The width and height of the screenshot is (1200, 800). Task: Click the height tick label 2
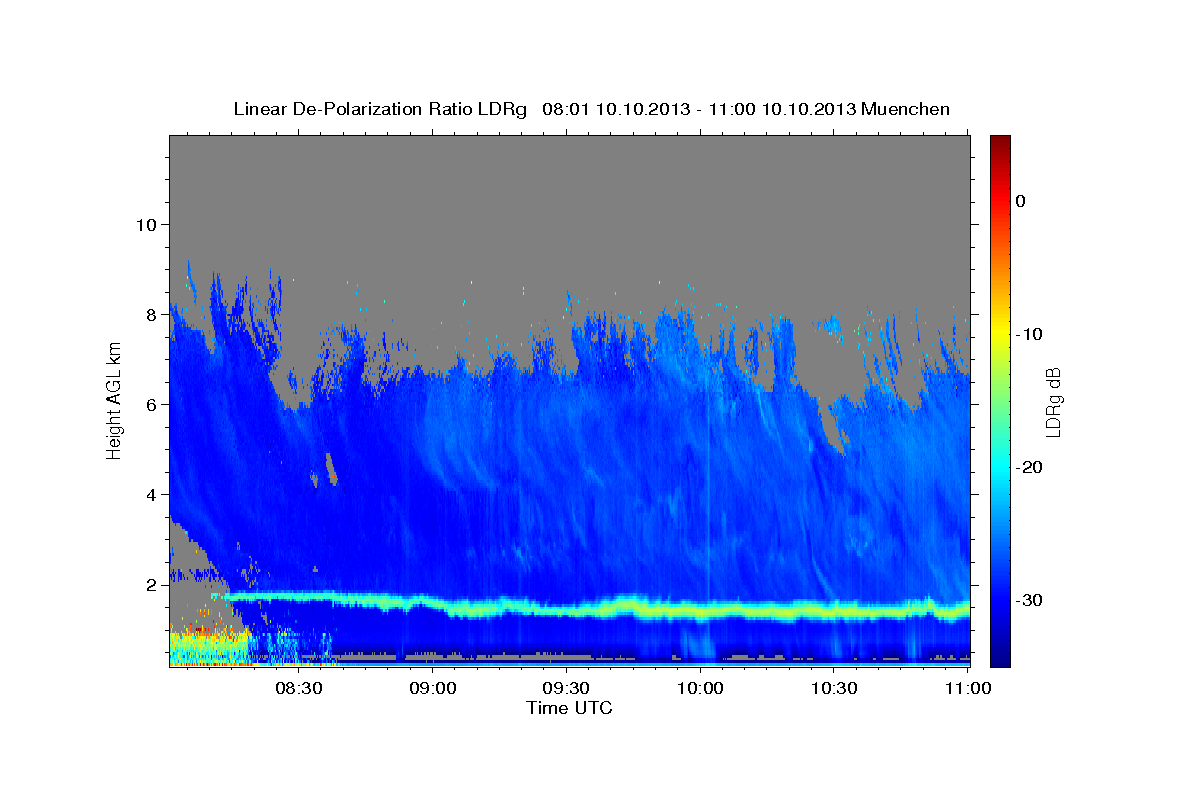151,585
